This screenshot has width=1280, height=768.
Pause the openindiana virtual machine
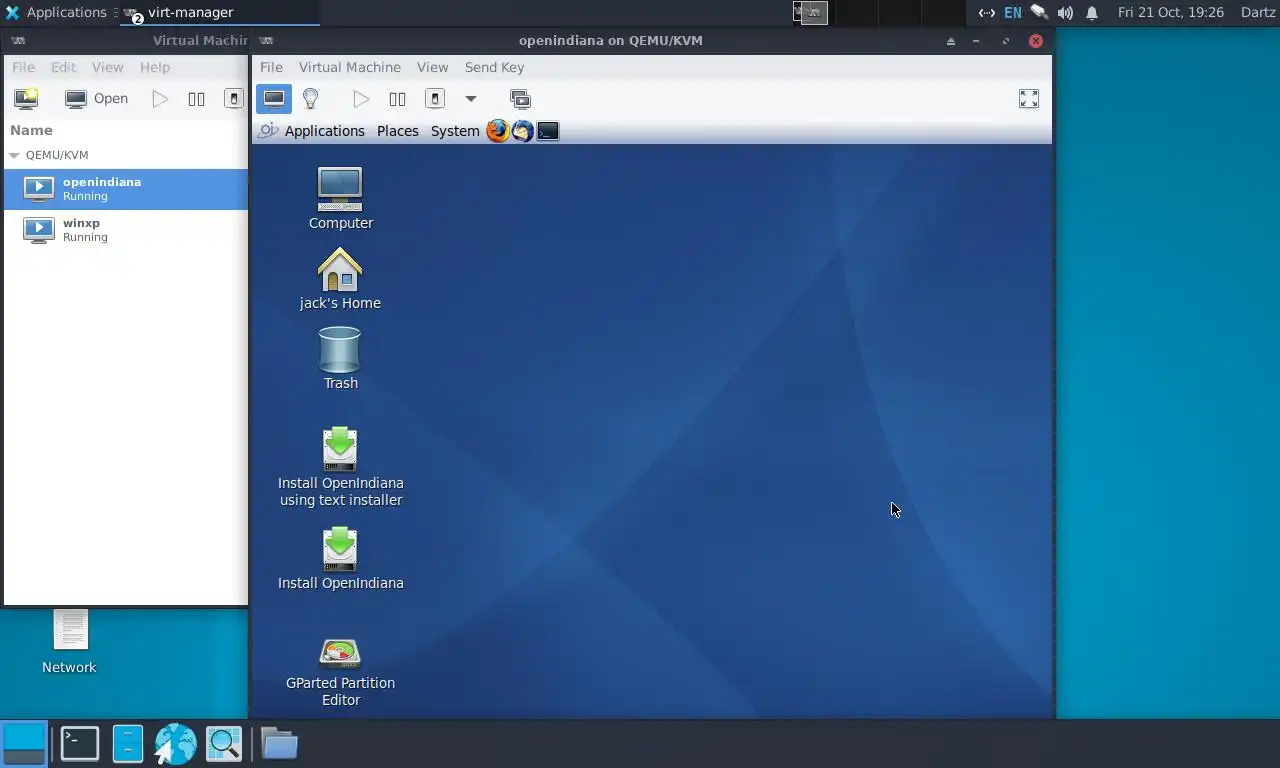coord(397,98)
